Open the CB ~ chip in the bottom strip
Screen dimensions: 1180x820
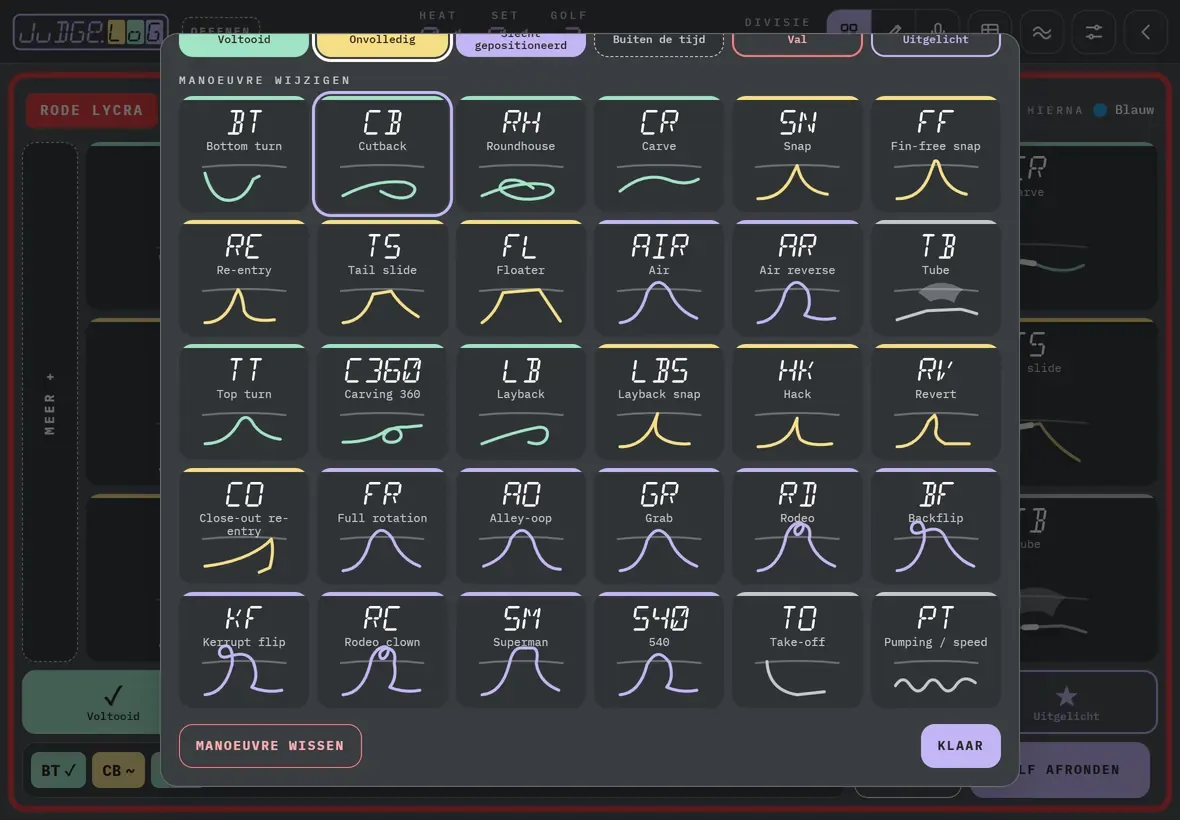pos(118,770)
